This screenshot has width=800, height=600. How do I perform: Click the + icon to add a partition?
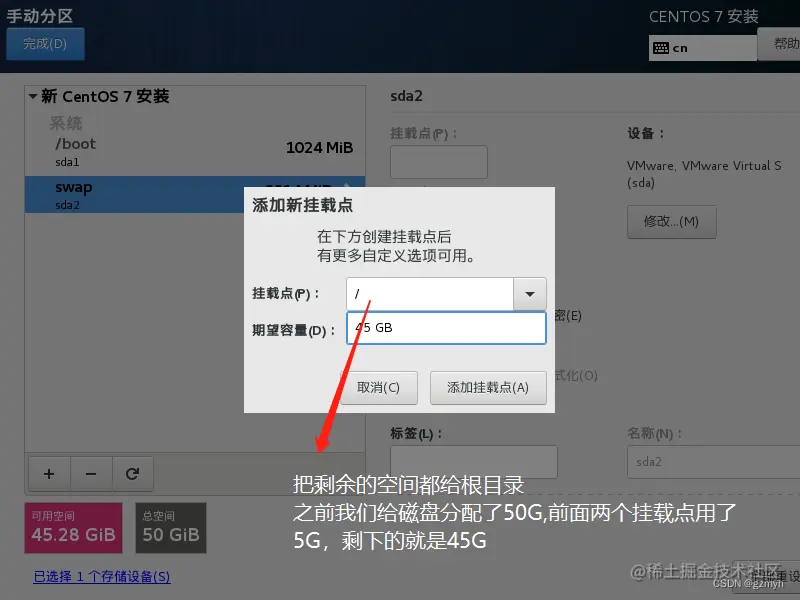[x=48, y=474]
